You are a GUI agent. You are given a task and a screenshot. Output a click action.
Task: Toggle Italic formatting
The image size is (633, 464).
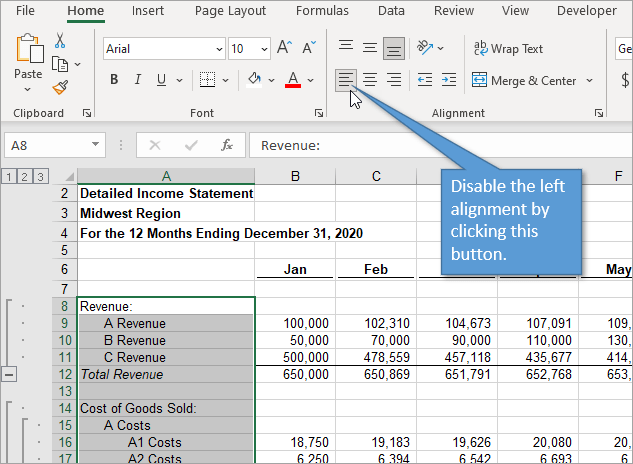pyautogui.click(x=139, y=80)
